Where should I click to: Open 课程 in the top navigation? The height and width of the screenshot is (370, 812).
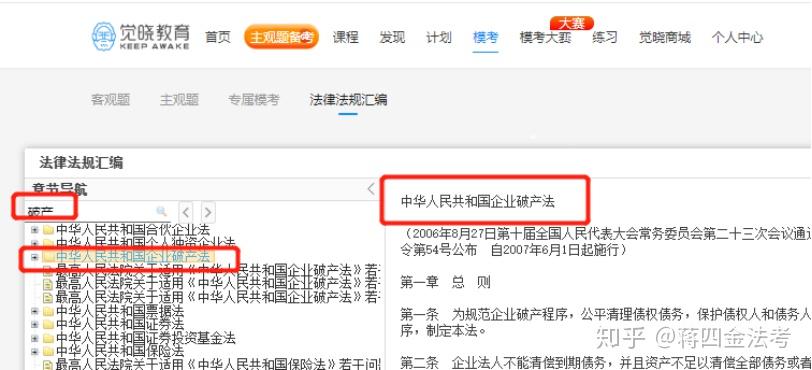point(345,37)
